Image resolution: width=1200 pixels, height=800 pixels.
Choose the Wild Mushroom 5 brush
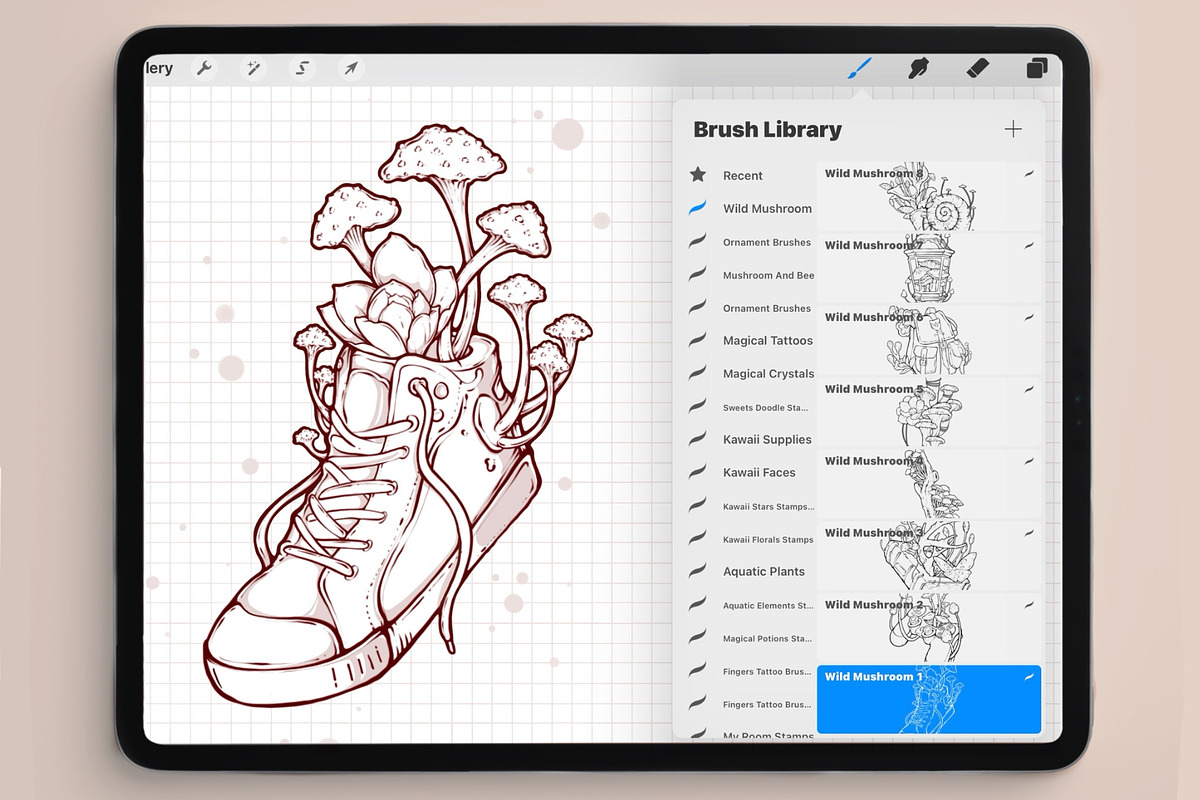tap(929, 412)
